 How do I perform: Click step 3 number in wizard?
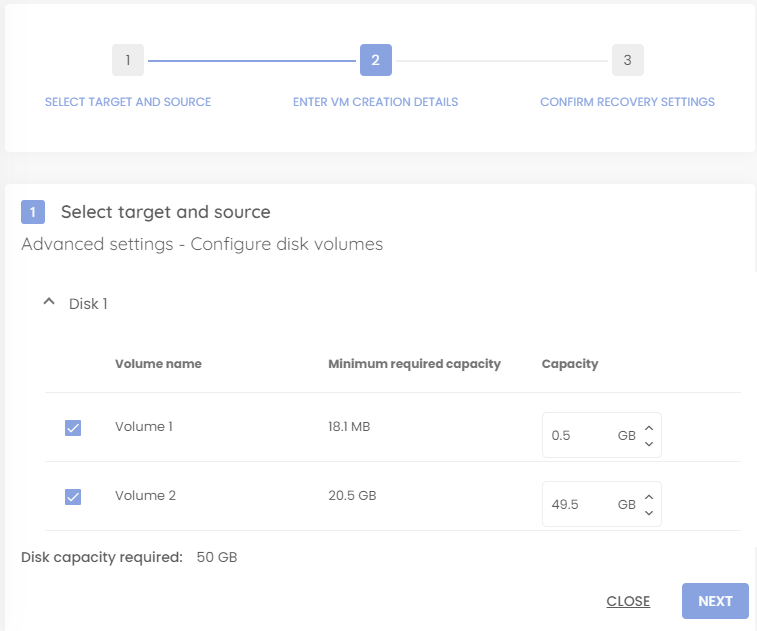(628, 60)
